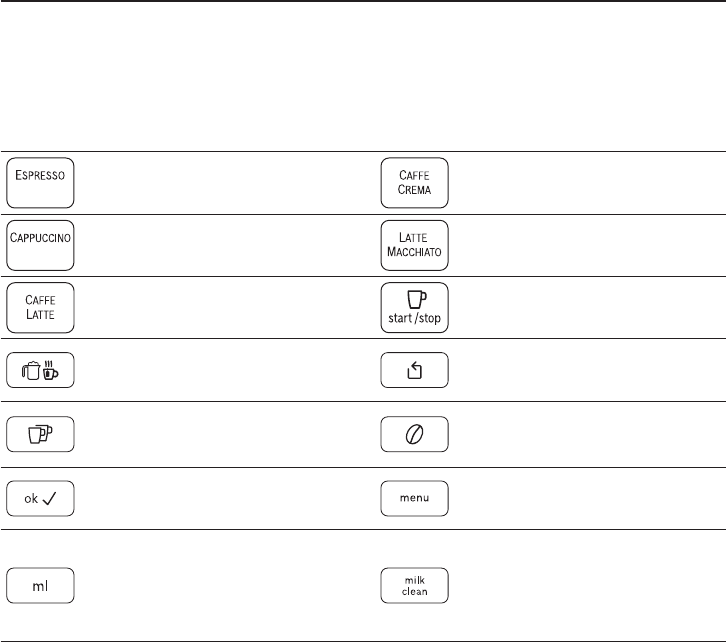Confirm with the ok button
Image resolution: width=726 pixels, height=642 pixels.
point(40,498)
